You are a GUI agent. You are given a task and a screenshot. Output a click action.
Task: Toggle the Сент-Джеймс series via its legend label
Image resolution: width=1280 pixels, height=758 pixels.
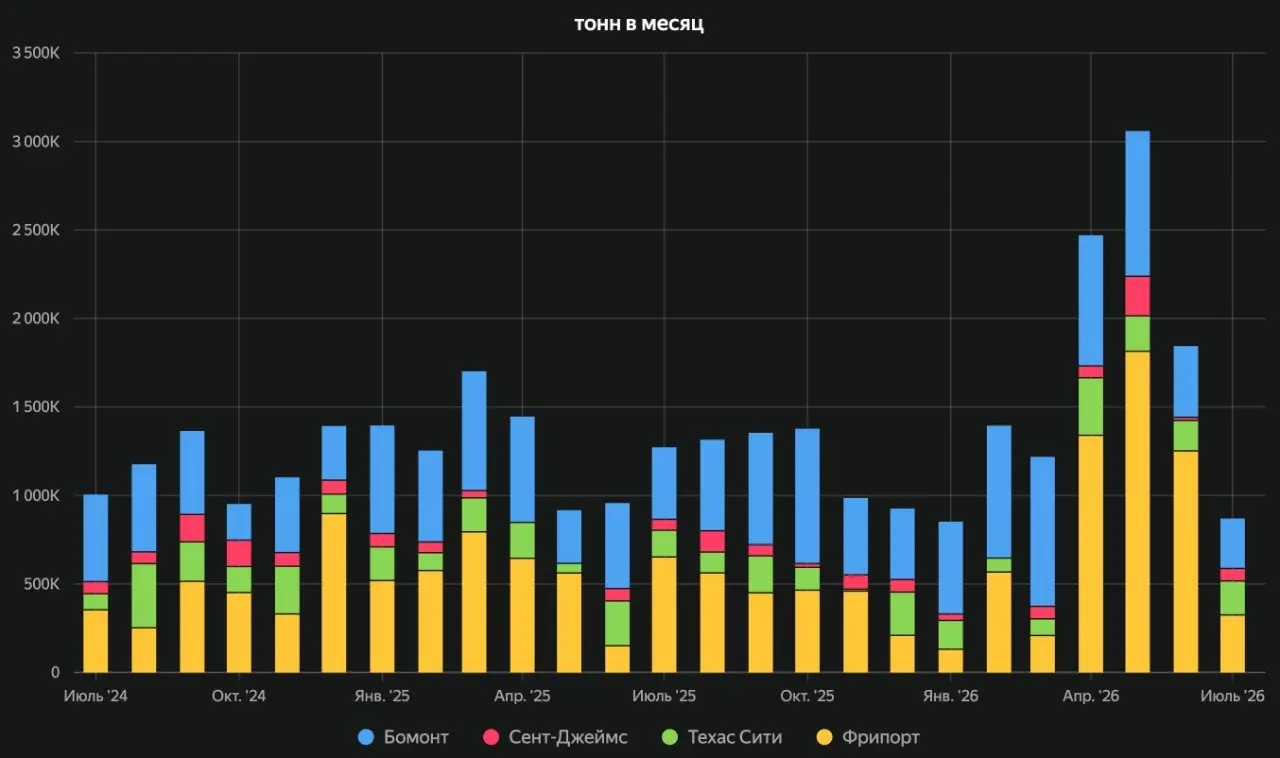coord(568,737)
